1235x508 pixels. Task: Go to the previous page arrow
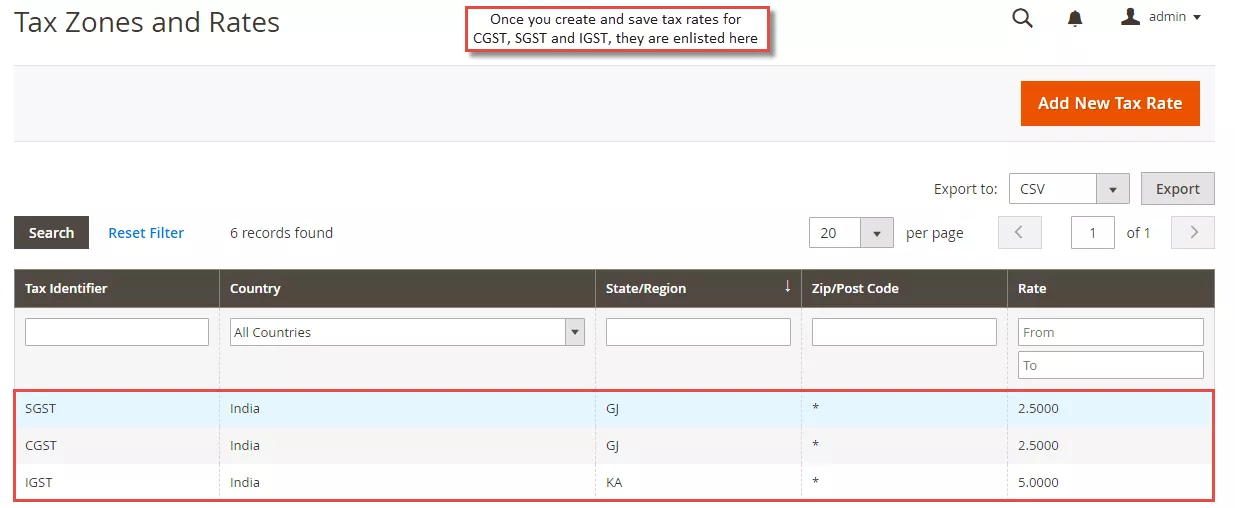[1019, 233]
